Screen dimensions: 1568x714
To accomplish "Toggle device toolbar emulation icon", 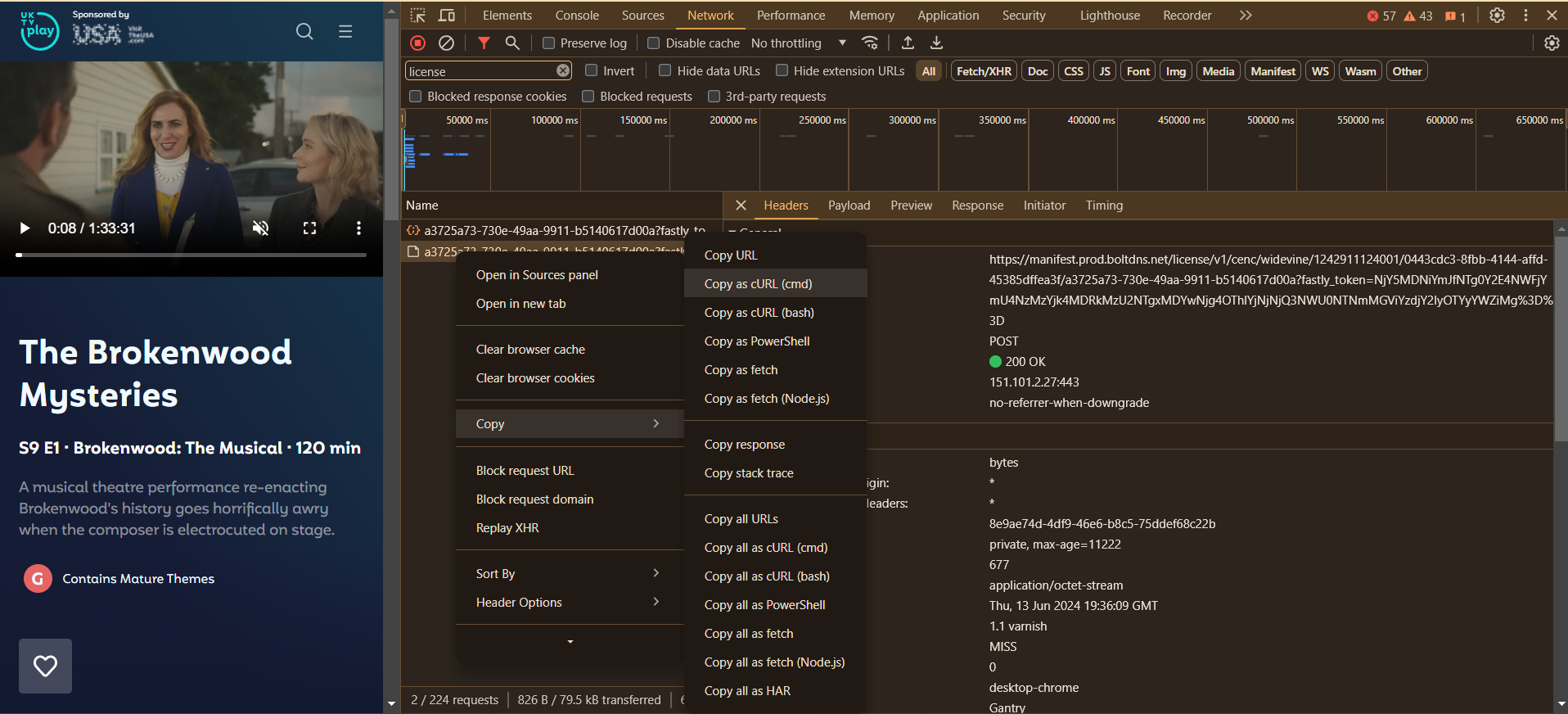I will click(447, 16).
